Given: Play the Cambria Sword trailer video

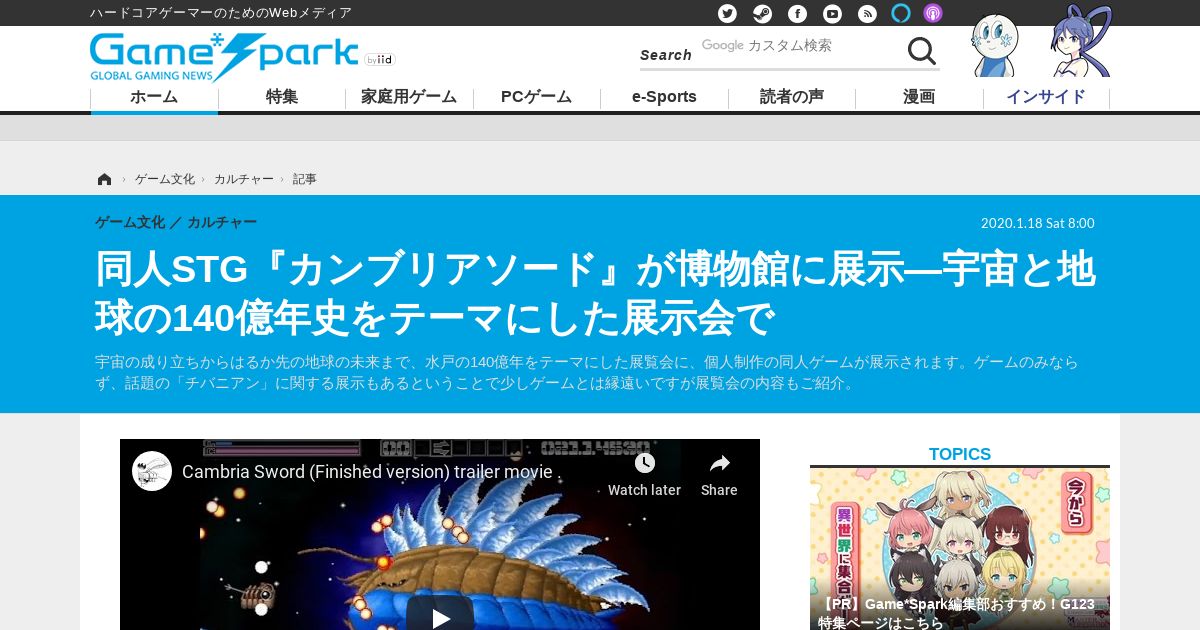Looking at the screenshot, I should [x=440, y=617].
